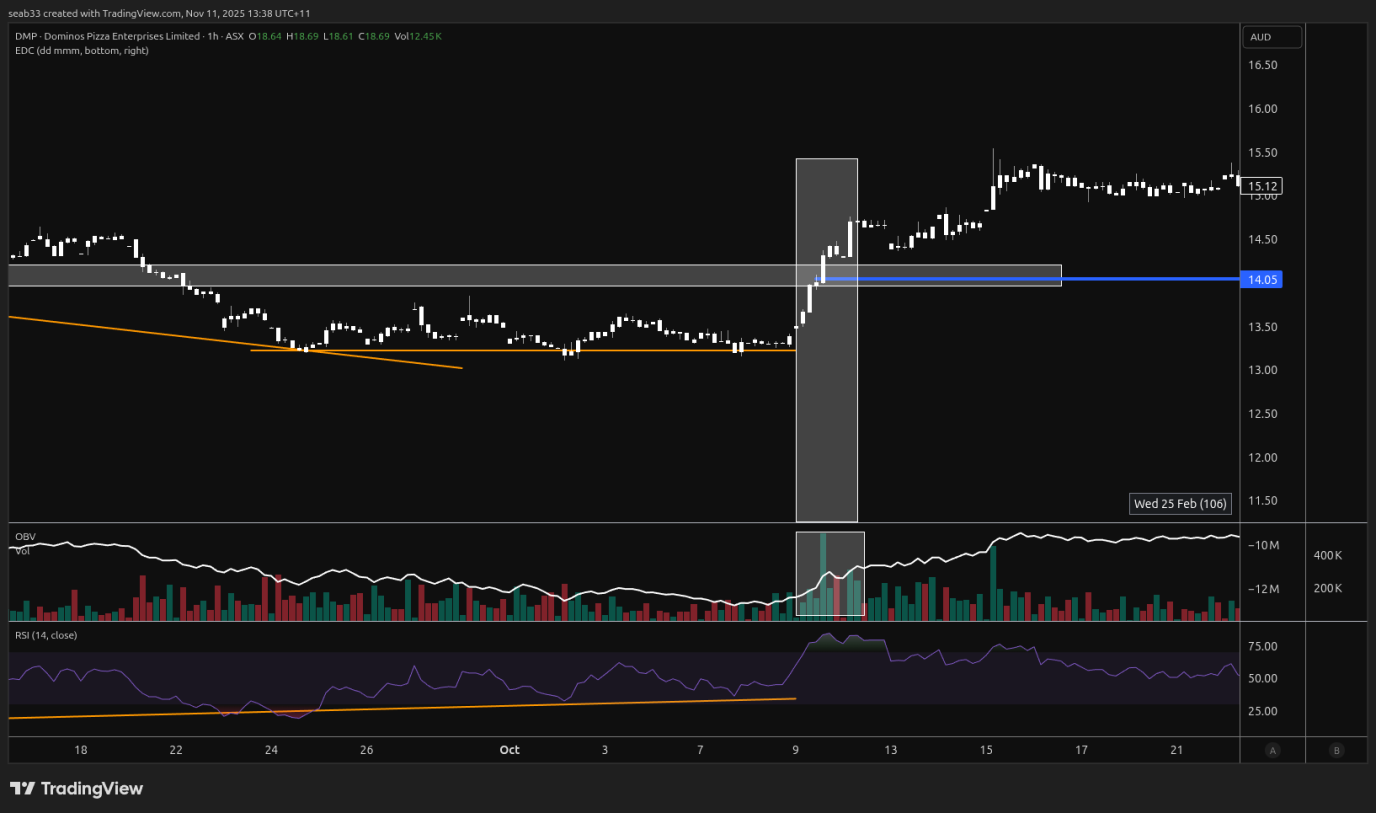
Task: Click the Oct label on time axis
Action: [510, 750]
